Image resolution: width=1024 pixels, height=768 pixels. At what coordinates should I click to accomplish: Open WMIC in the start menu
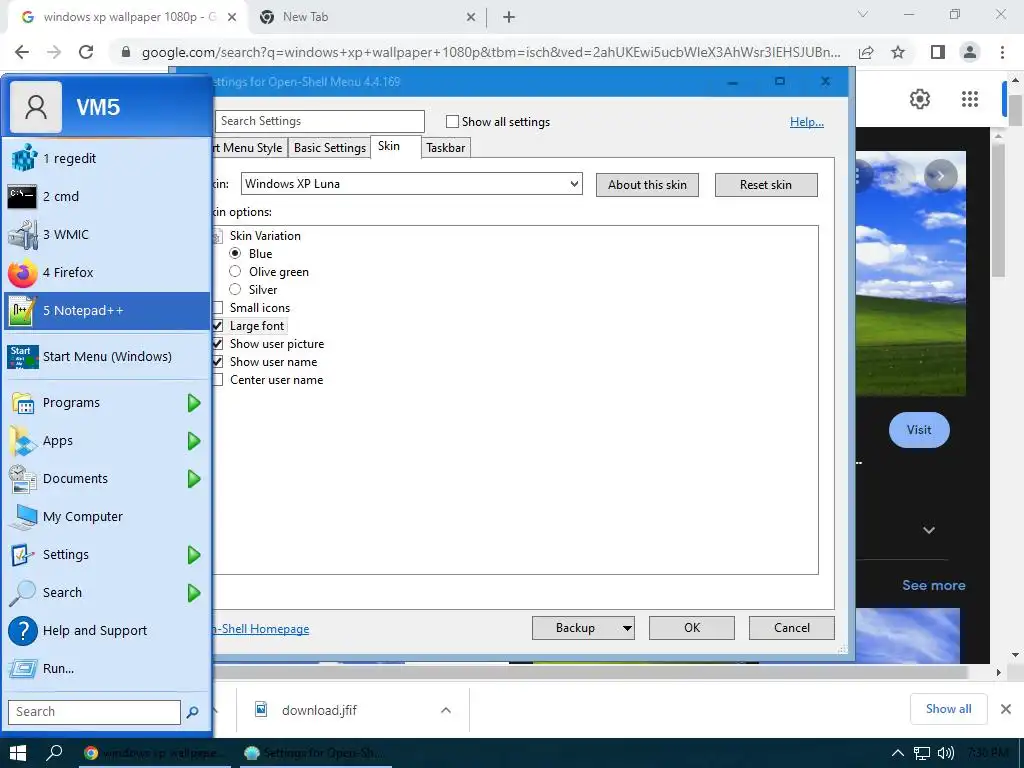(x=106, y=234)
